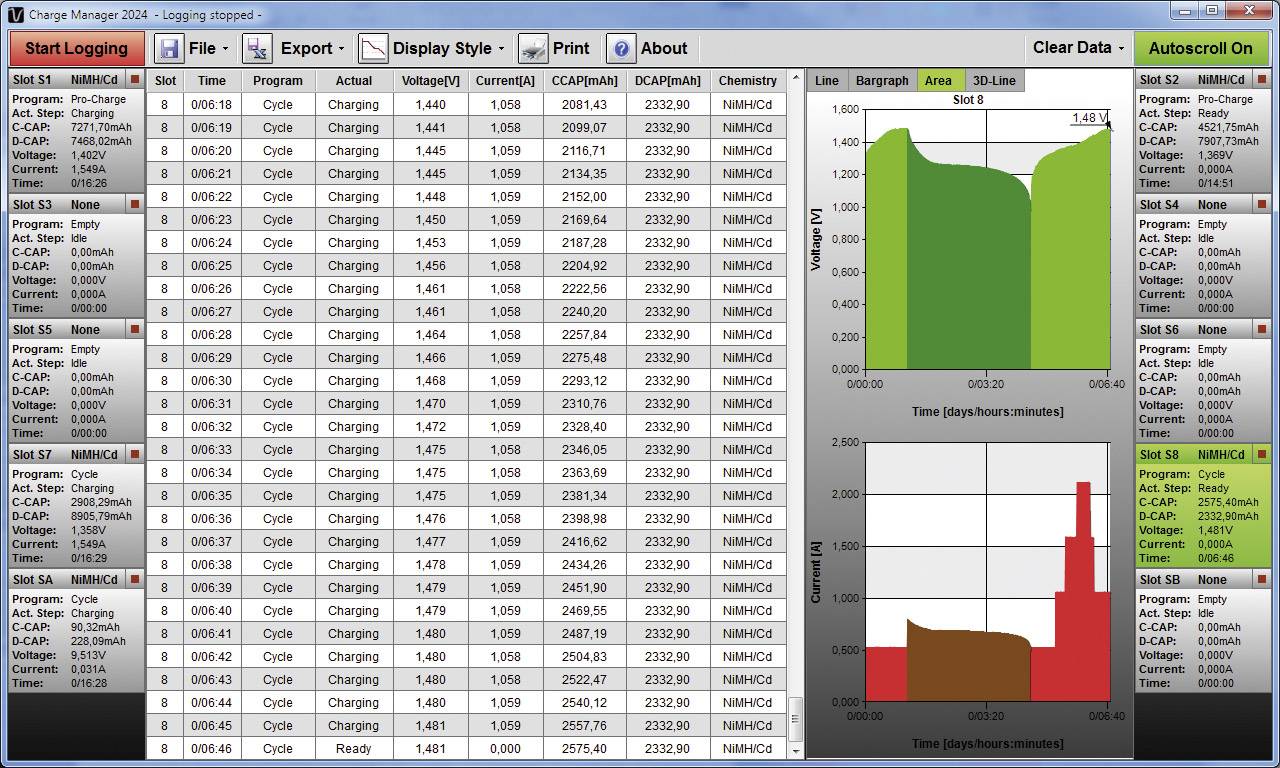Select the Export document icon

pos(256,47)
